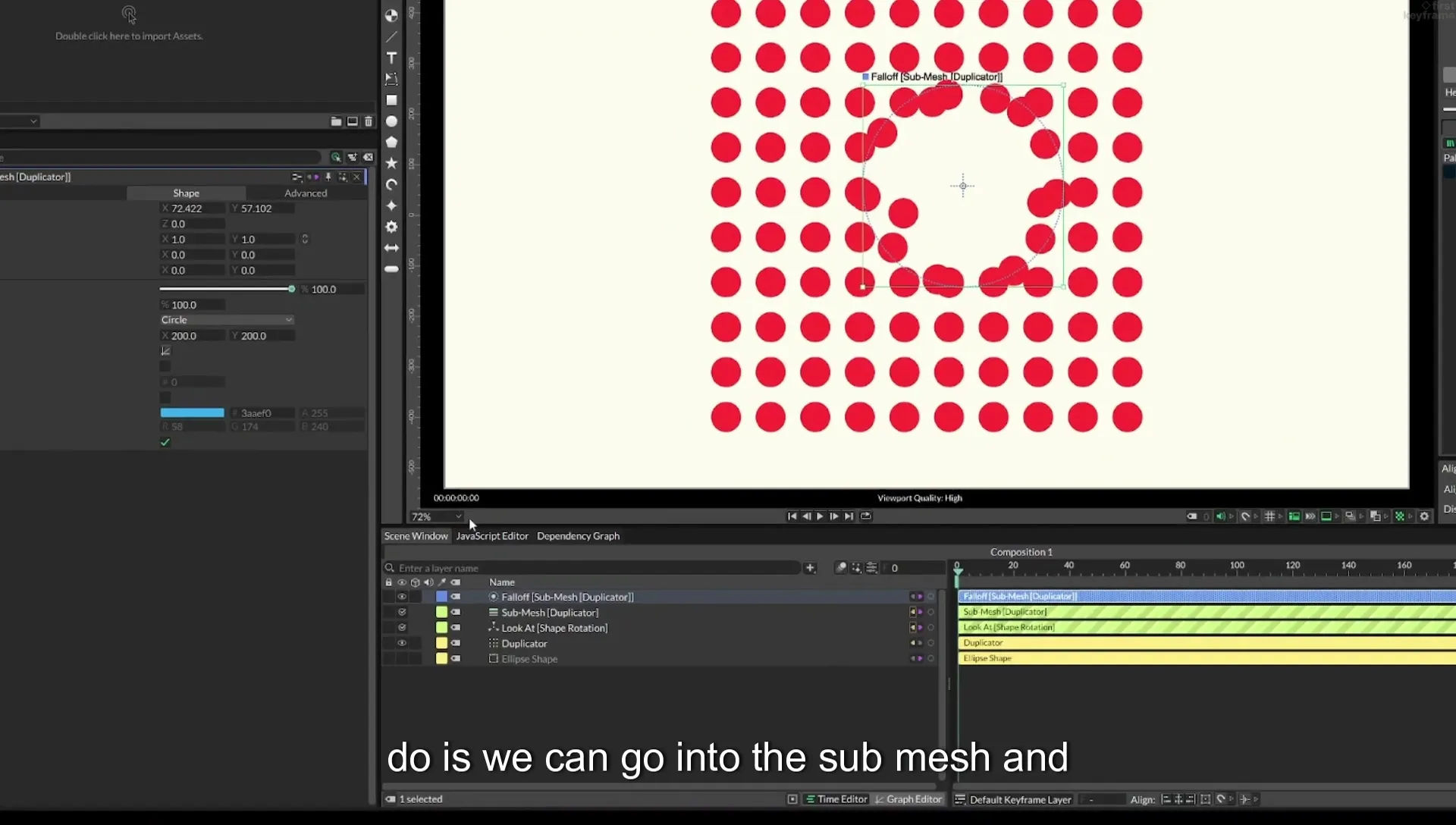Click the blue 3aaef0 color swatch
This screenshot has width=1456, height=825.
click(x=192, y=412)
